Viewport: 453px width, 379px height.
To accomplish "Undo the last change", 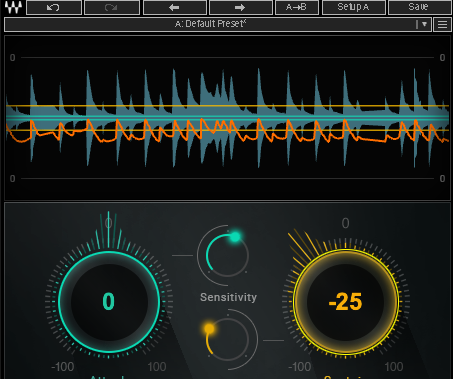I will coord(54,7).
